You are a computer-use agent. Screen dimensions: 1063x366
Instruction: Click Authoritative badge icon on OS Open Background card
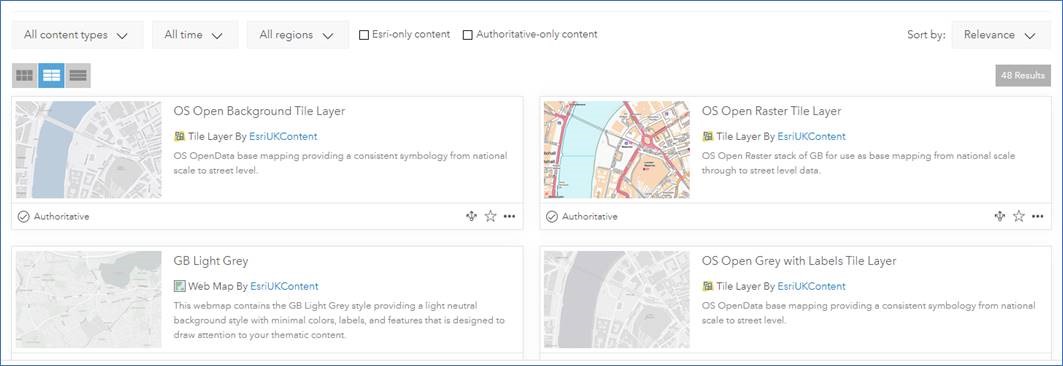(x=24, y=217)
